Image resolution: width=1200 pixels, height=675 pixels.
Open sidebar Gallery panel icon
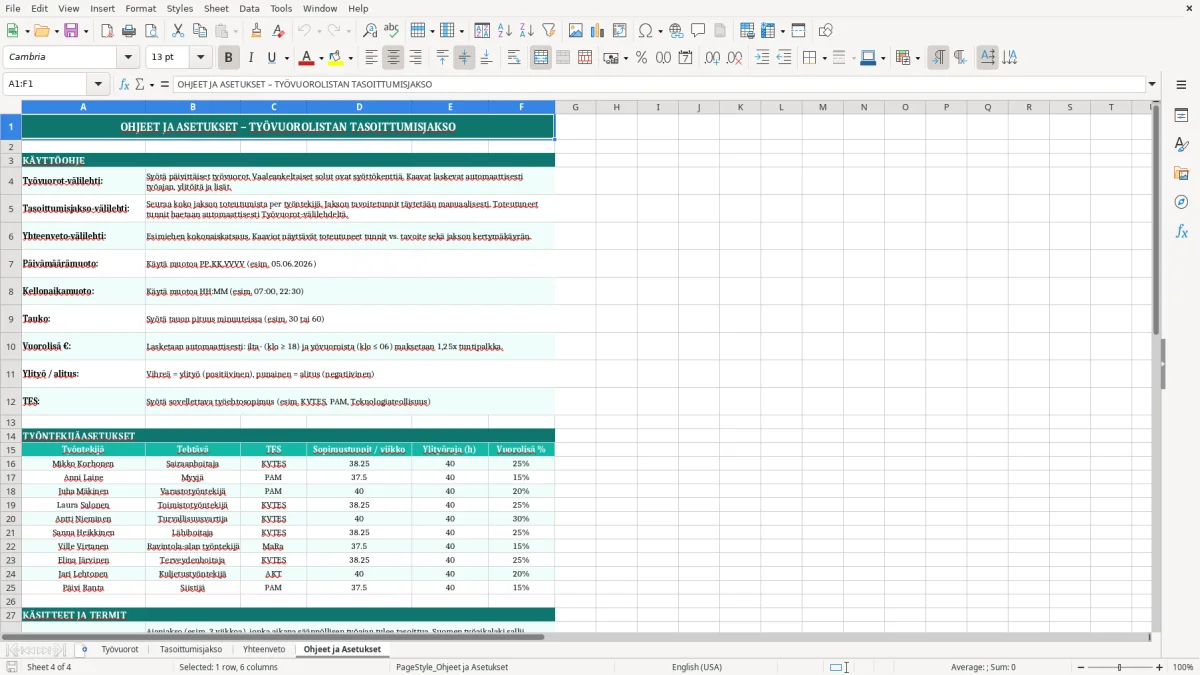tap(1181, 174)
